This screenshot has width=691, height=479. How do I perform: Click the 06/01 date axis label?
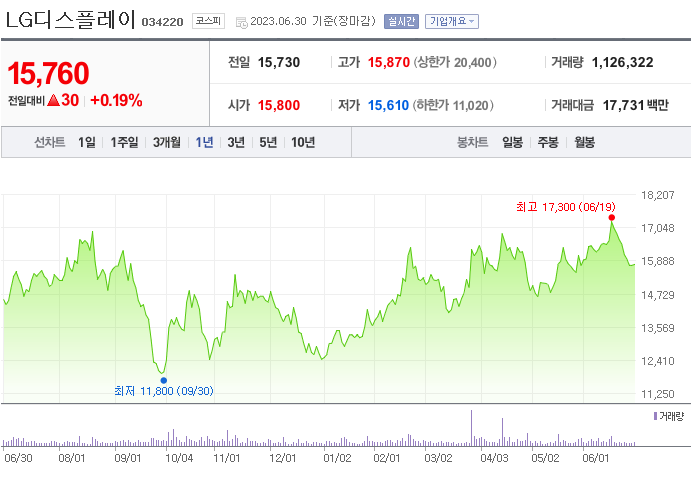point(595,458)
